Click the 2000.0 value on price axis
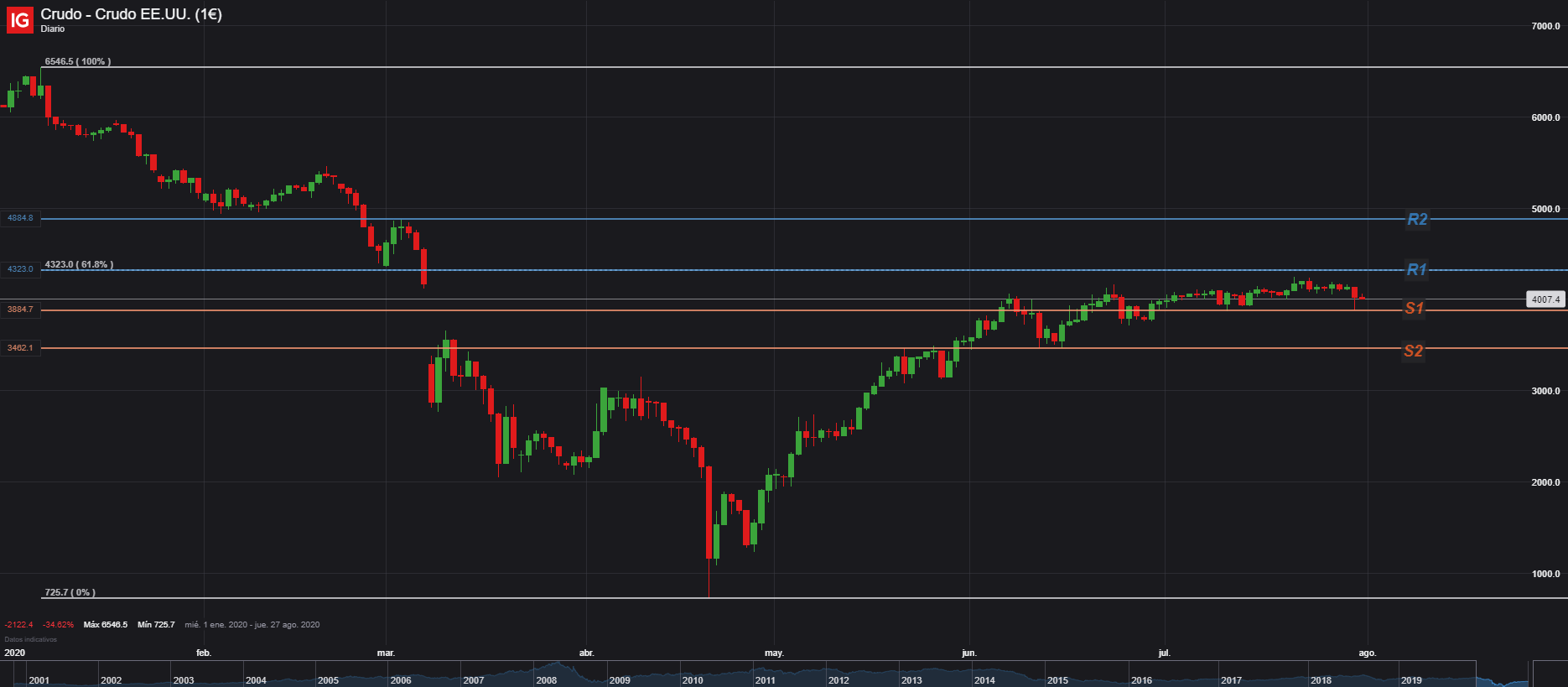Screen dimensions: 1568x687 point(1545,482)
